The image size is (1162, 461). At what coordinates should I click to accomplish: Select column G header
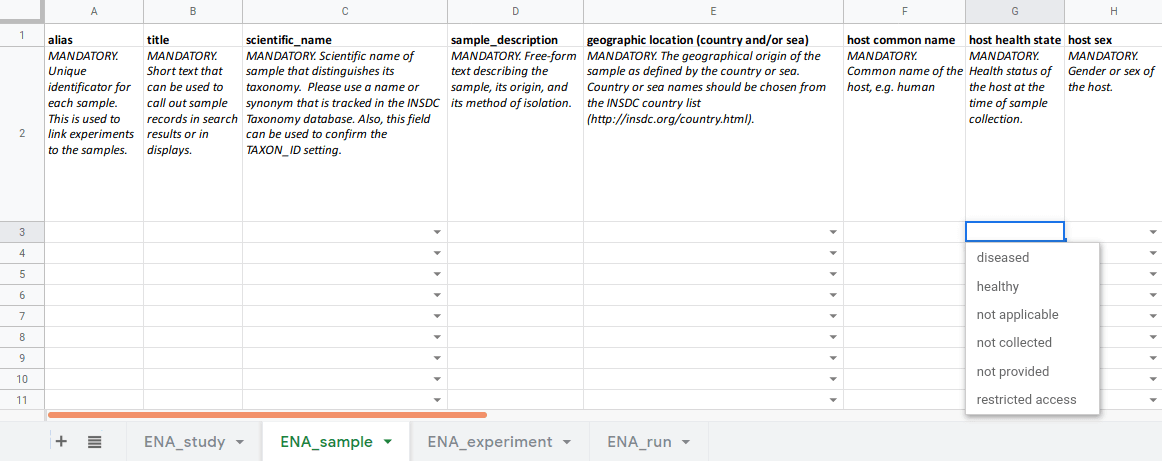pyautogui.click(x=1014, y=12)
